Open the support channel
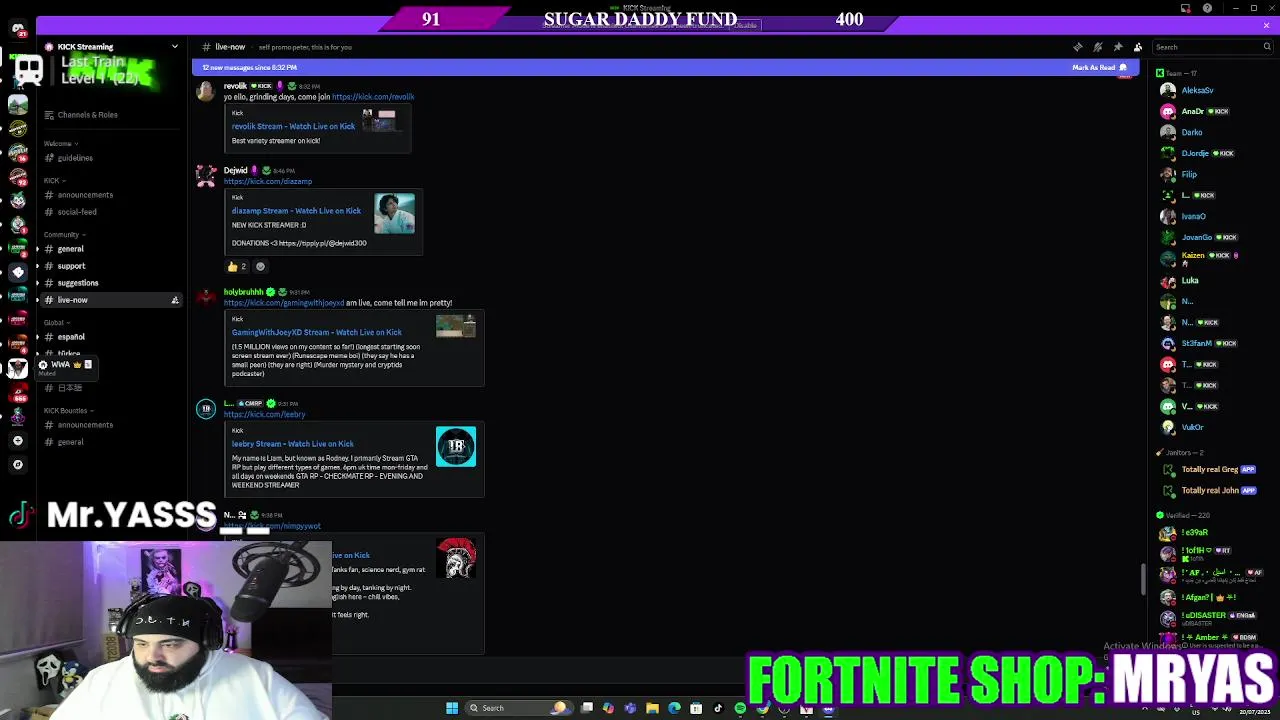The width and height of the screenshot is (1280, 720). tap(71, 266)
